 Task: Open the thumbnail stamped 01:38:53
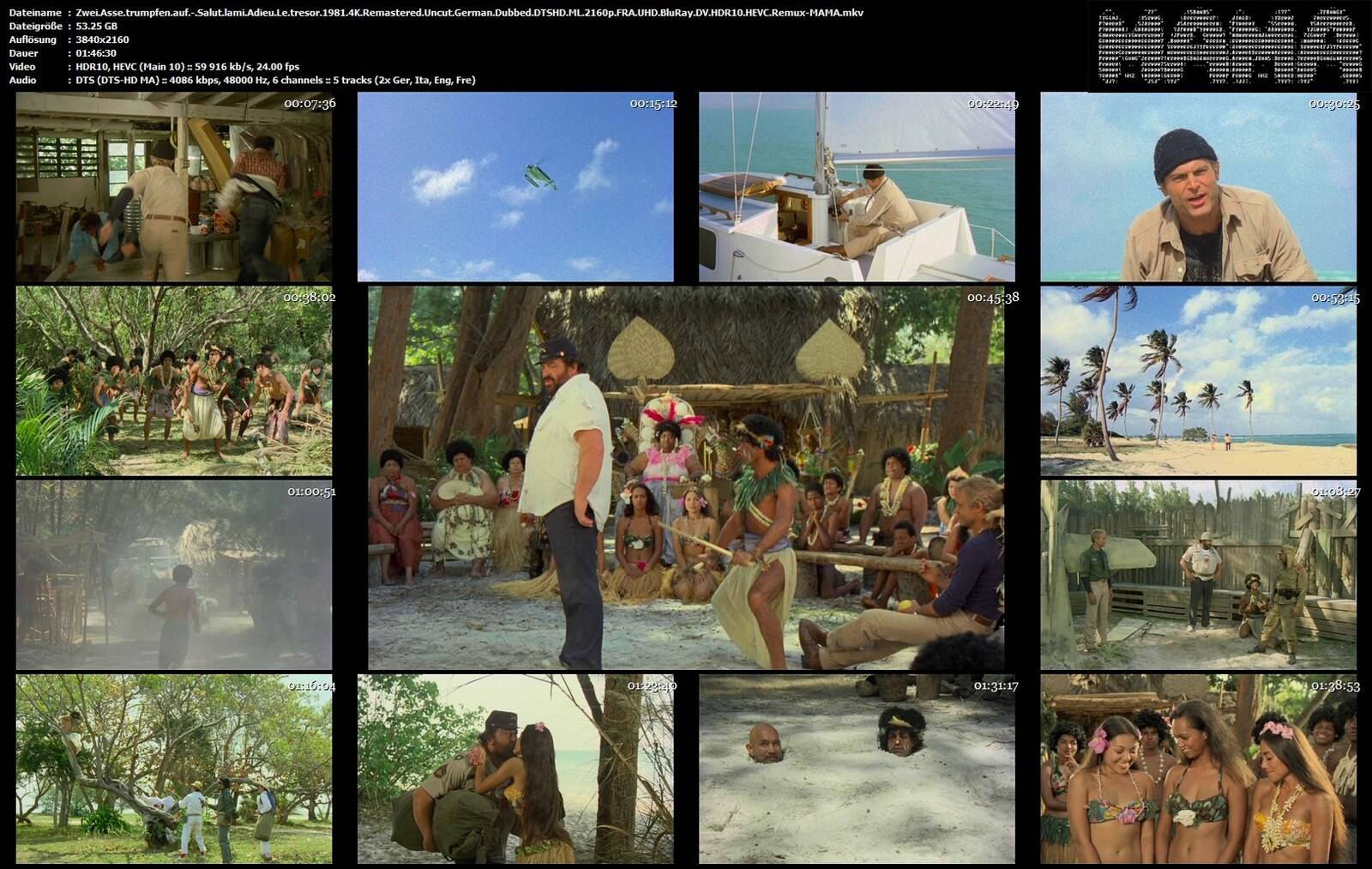[1199, 769]
